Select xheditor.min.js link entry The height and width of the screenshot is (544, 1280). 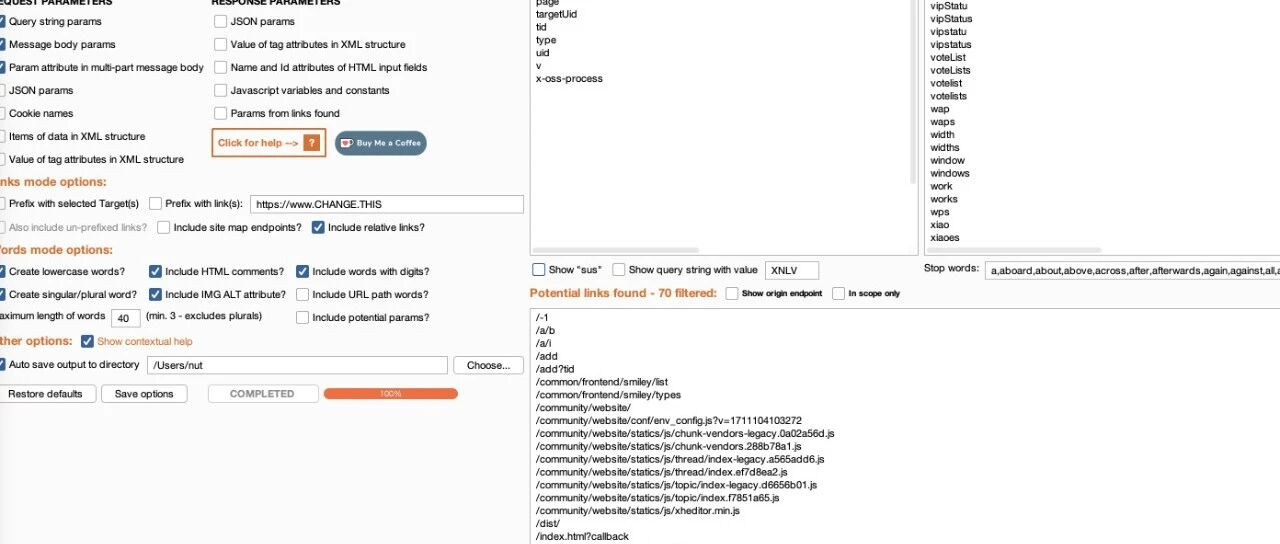coord(638,510)
